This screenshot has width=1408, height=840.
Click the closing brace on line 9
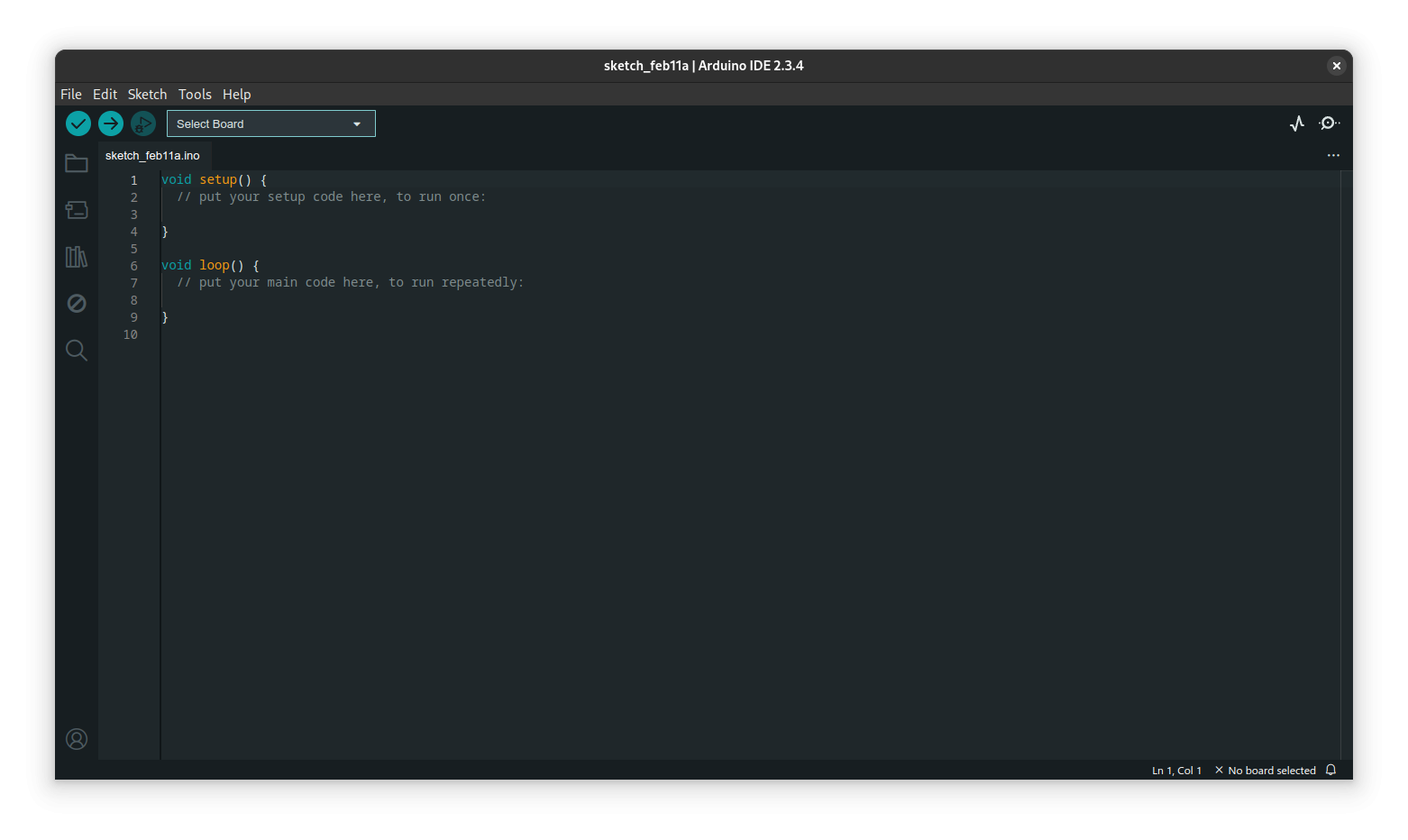coord(165,317)
